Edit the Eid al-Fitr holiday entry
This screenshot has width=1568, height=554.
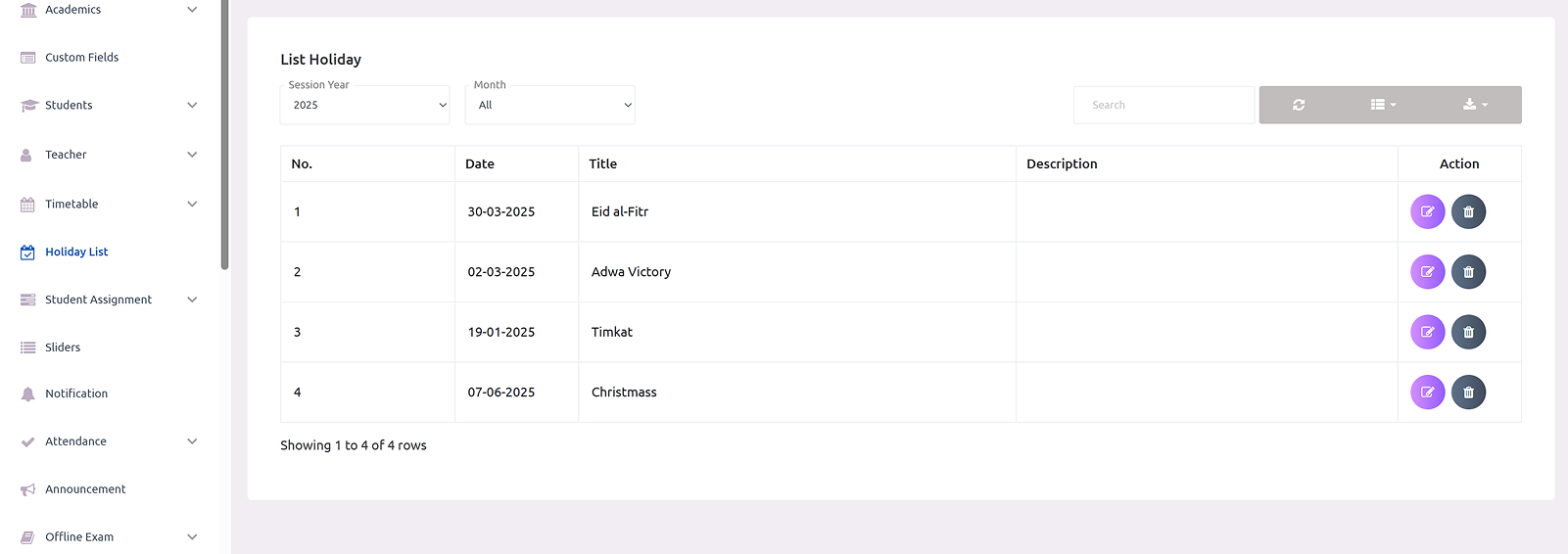(x=1427, y=211)
